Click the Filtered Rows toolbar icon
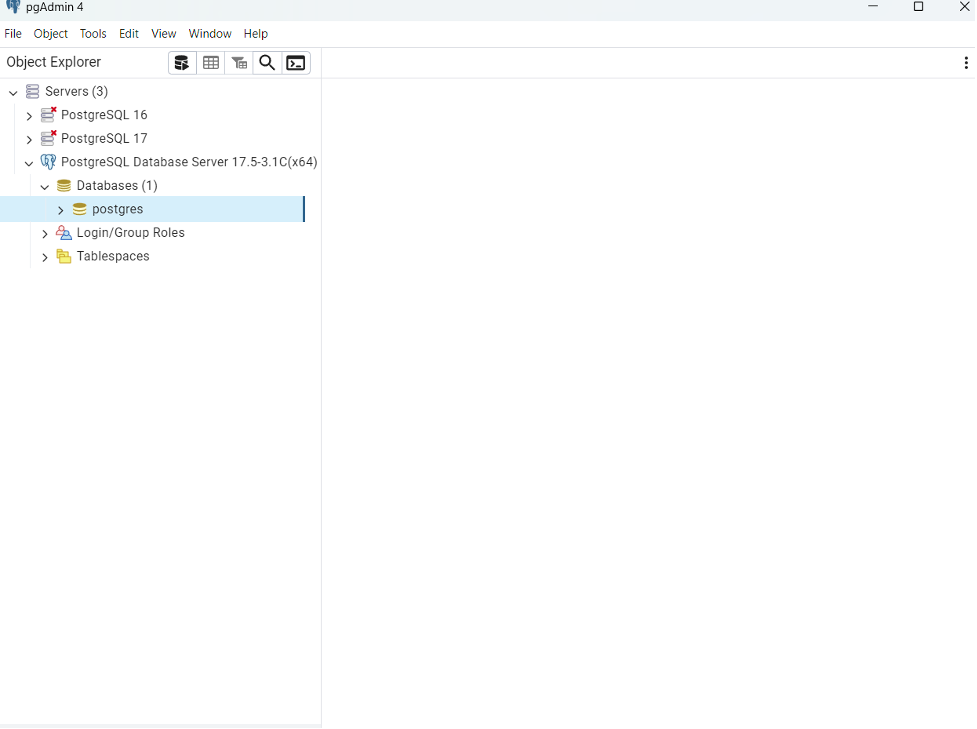Viewport: 977px width, 729px height. click(239, 63)
